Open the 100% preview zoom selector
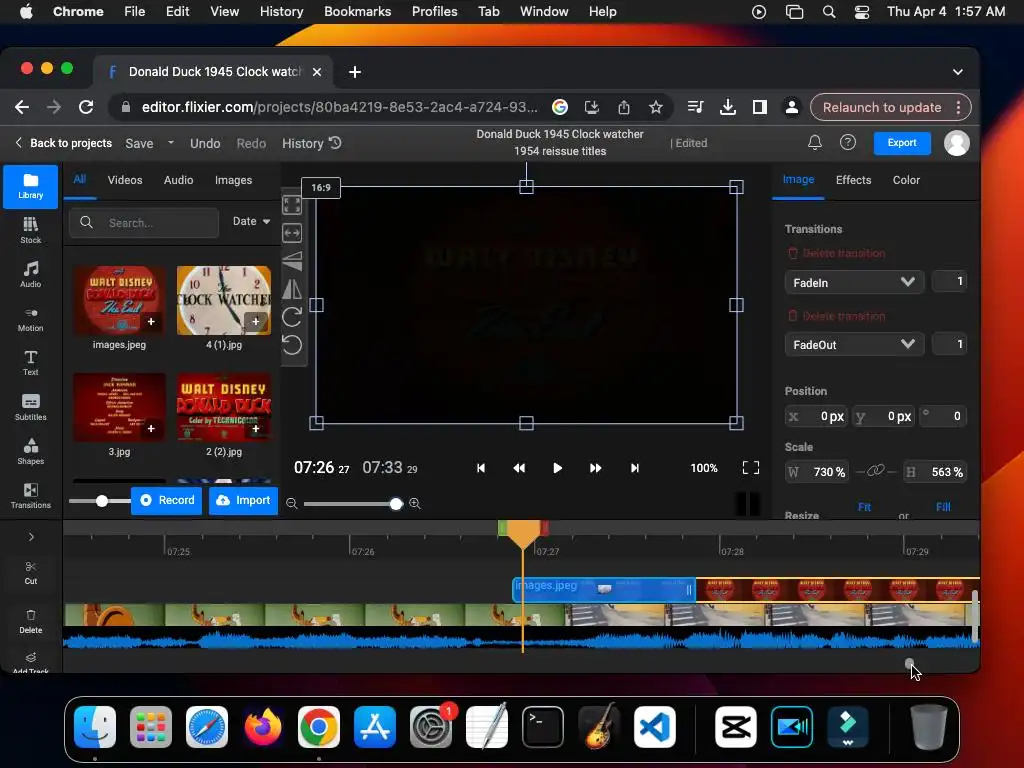Viewport: 1024px width, 768px height. [704, 468]
